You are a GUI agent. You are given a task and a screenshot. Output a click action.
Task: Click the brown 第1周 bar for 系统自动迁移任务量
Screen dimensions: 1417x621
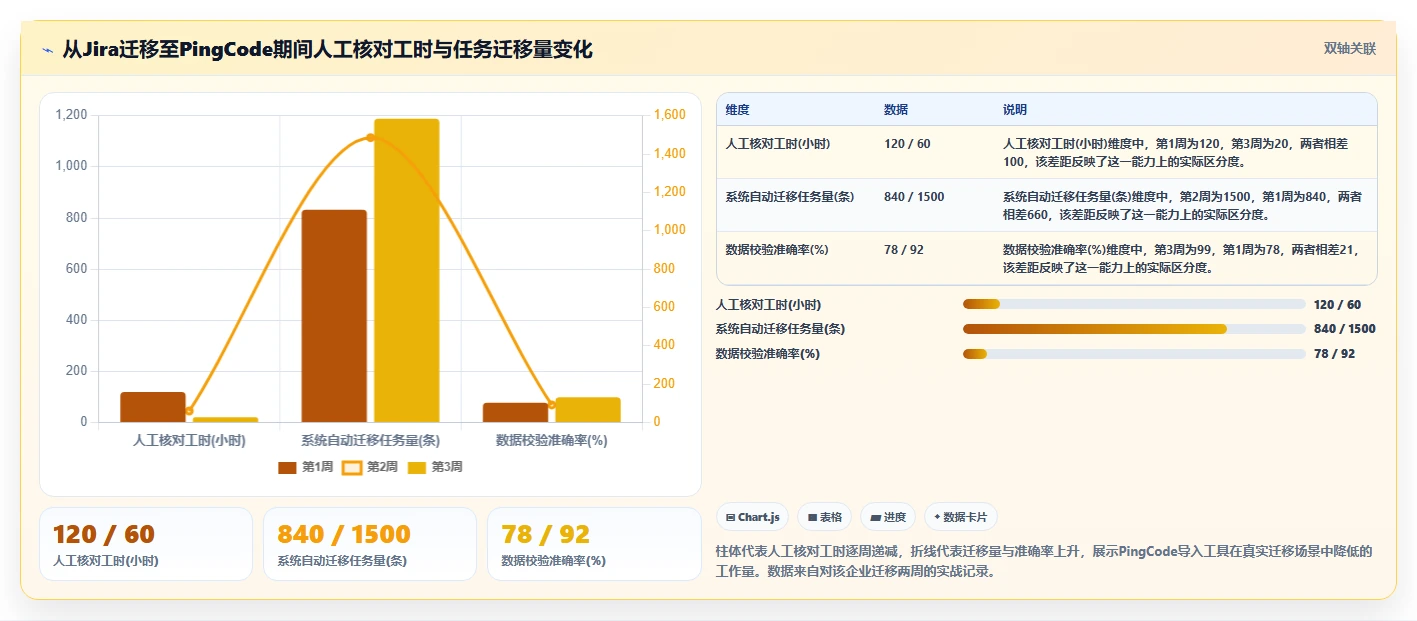(334, 316)
